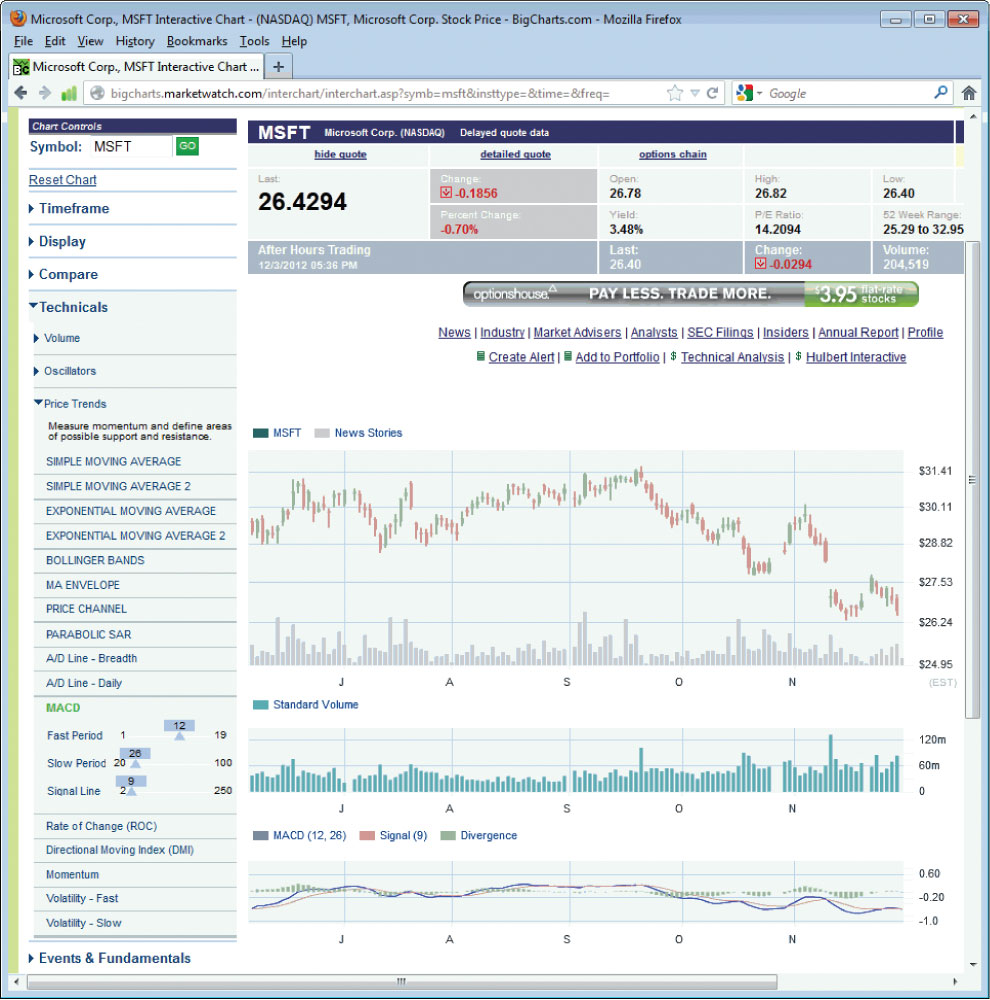The image size is (990, 1000).
Task: Toggle the PRICE CHANNEL indicator
Action: pos(86,609)
